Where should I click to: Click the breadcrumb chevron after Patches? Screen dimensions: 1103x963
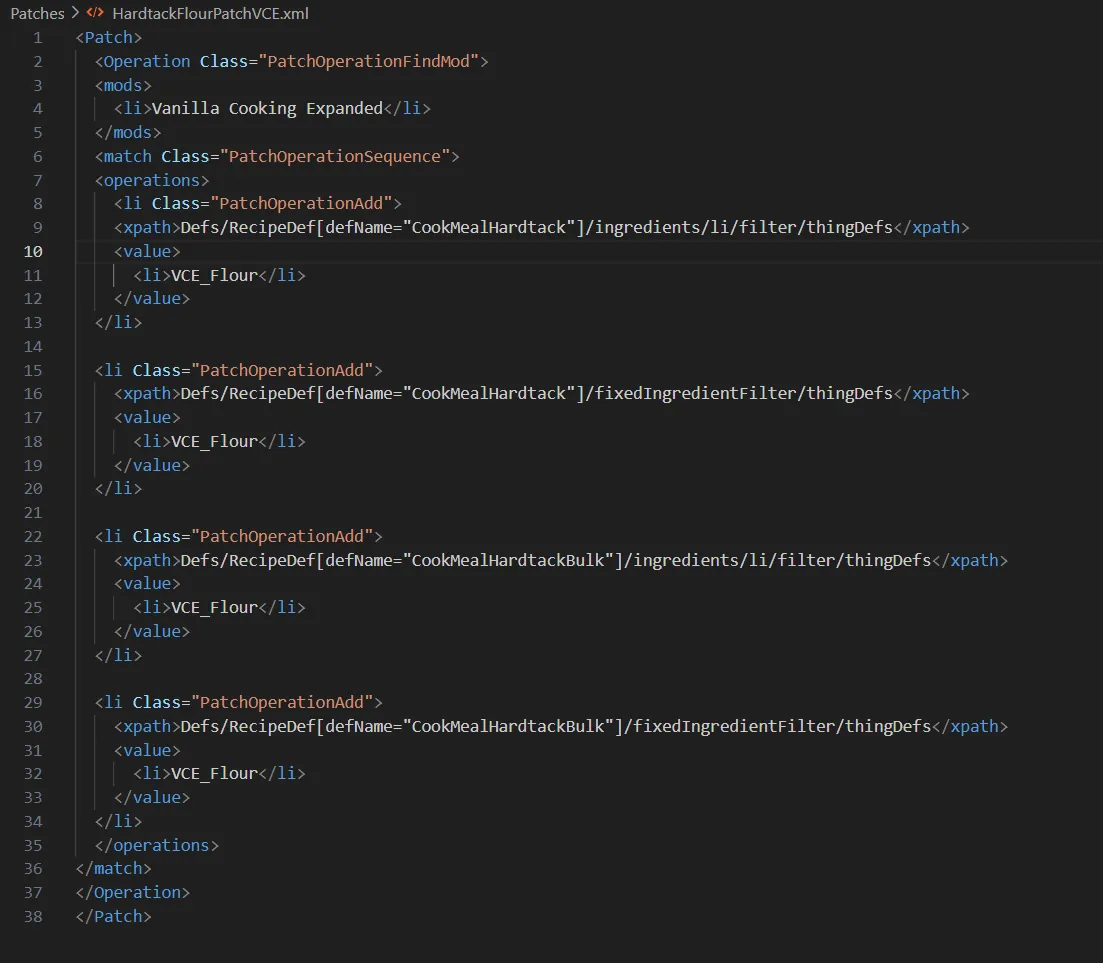pyautogui.click(x=75, y=14)
